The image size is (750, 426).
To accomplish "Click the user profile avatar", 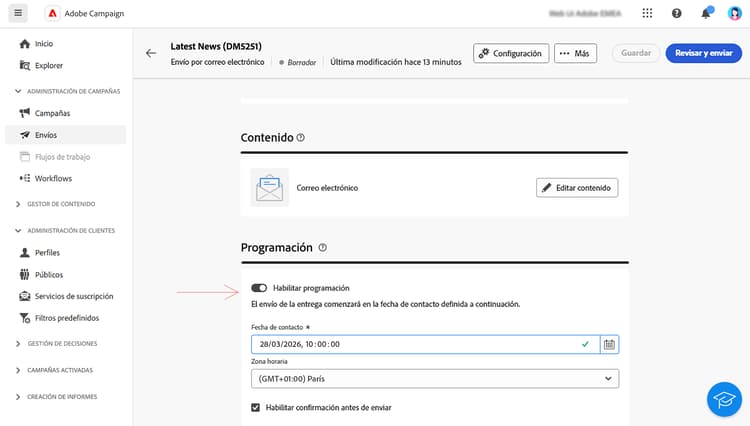I will tap(734, 13).
